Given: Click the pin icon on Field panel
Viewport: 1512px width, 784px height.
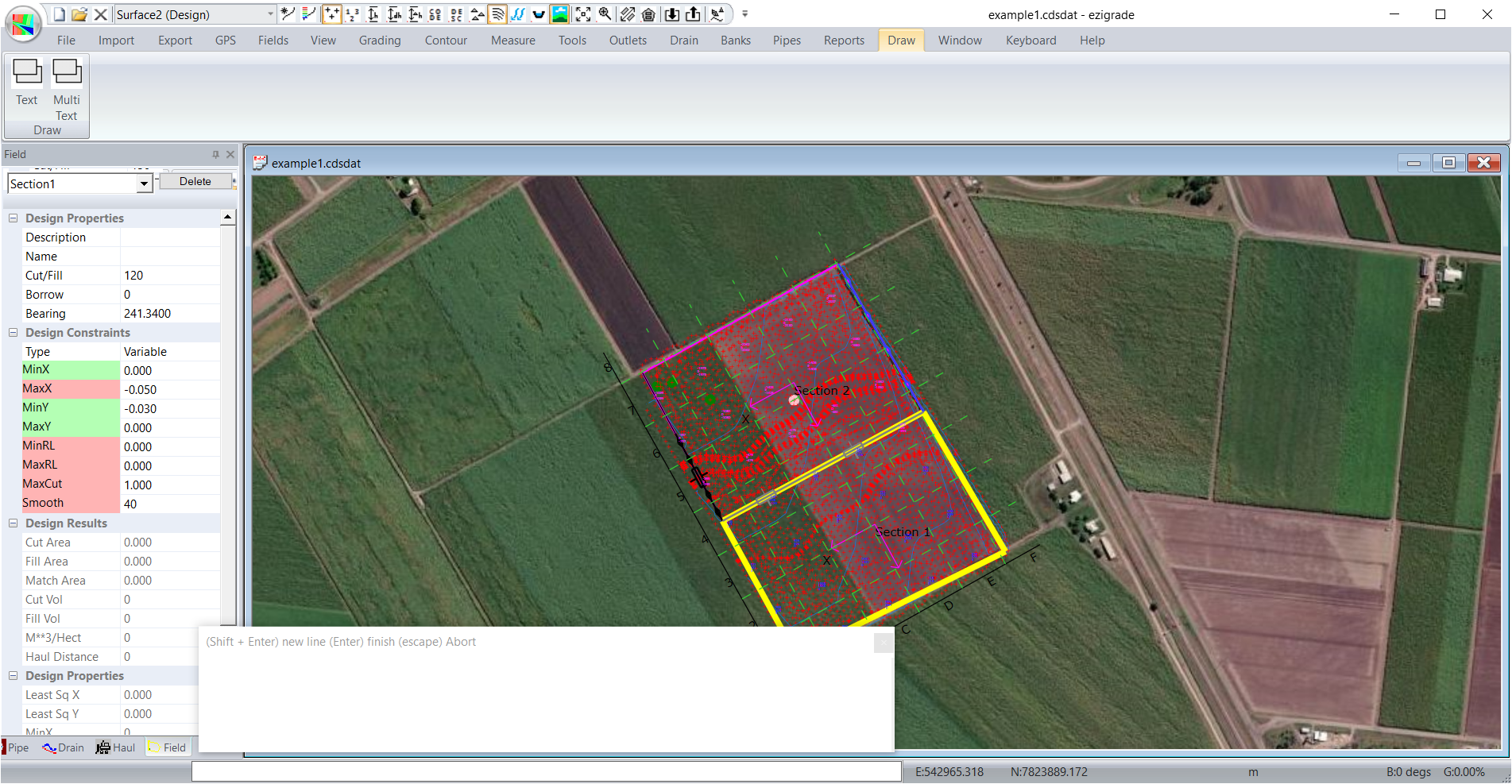Looking at the screenshot, I should pos(215,154).
